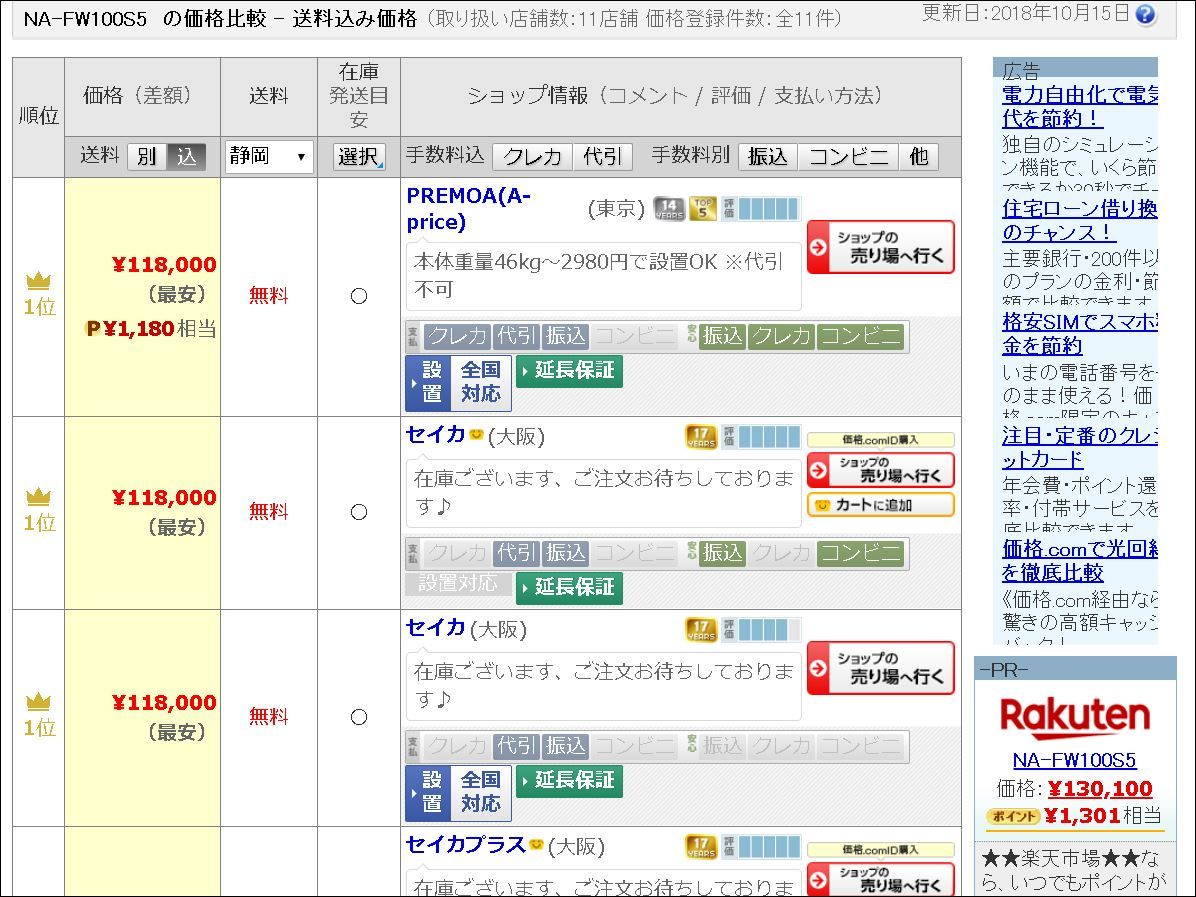
Task: Expand first-row 延長保証 option
Action: pos(569,371)
